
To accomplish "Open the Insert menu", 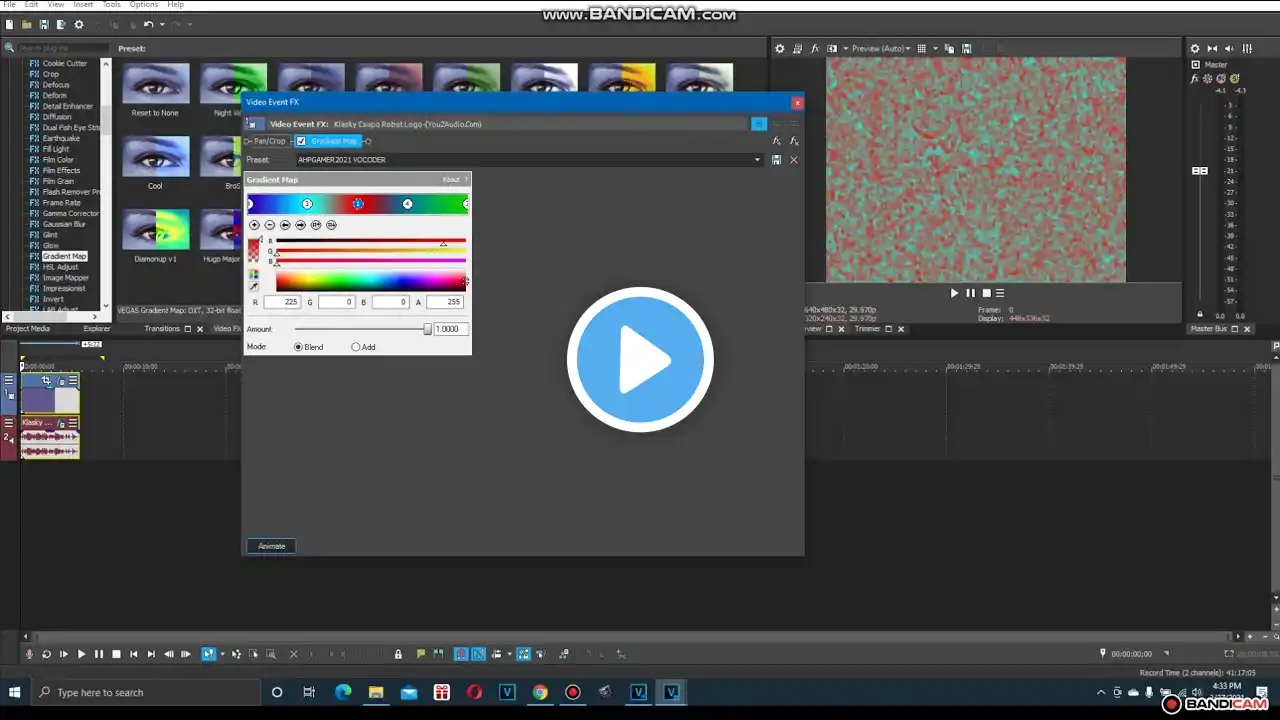I will 83,5.
